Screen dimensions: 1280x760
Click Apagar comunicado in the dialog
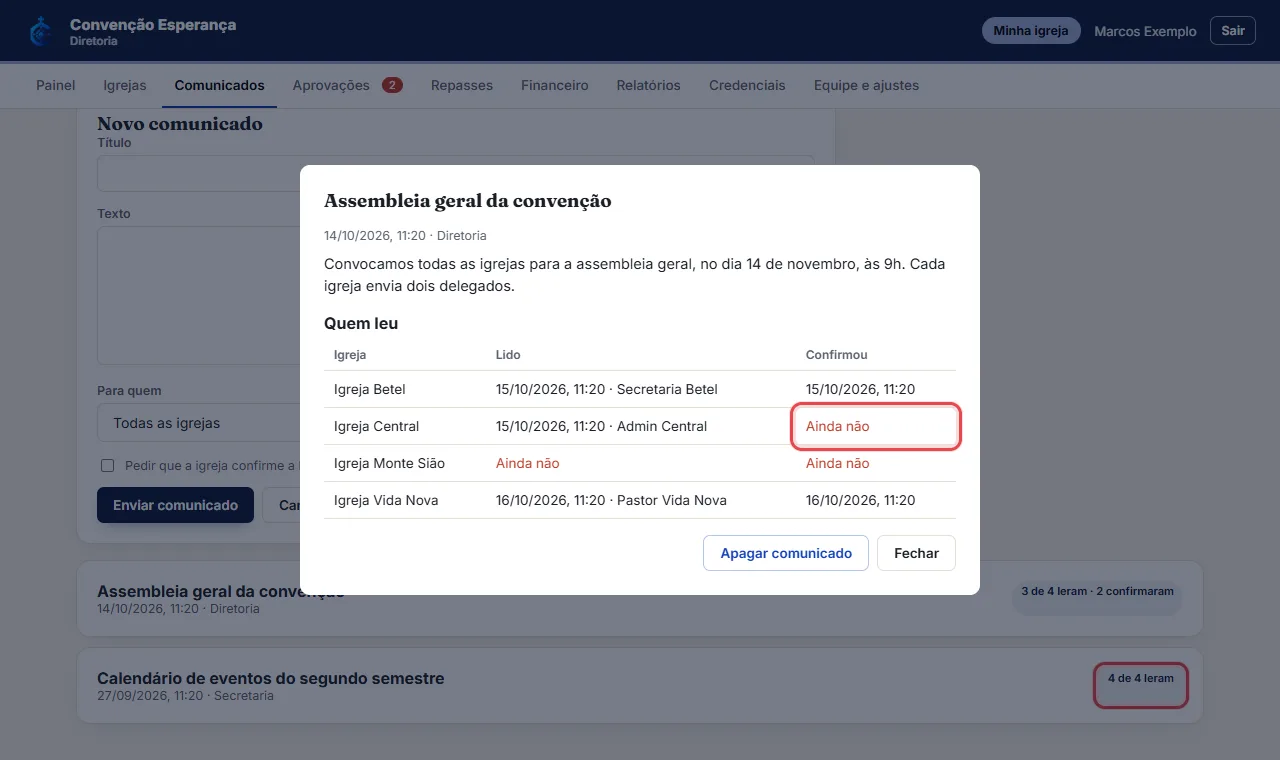[x=786, y=553]
